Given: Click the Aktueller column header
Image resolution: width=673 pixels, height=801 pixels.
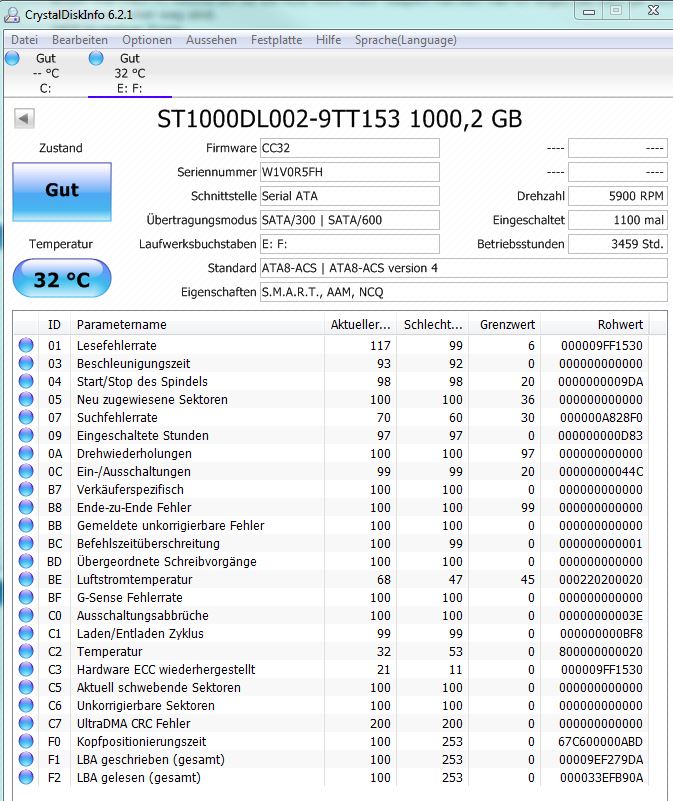Looking at the screenshot, I should [x=360, y=324].
